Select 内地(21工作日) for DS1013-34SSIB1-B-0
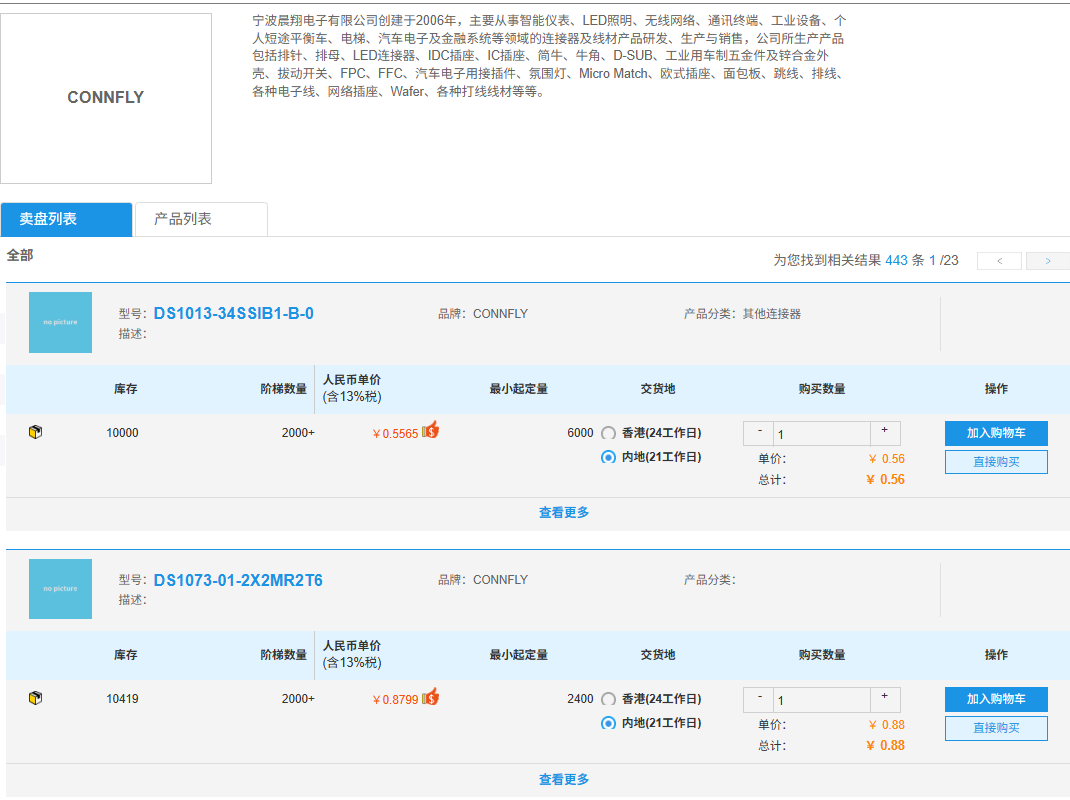This screenshot has width=1070, height=800. coord(608,457)
